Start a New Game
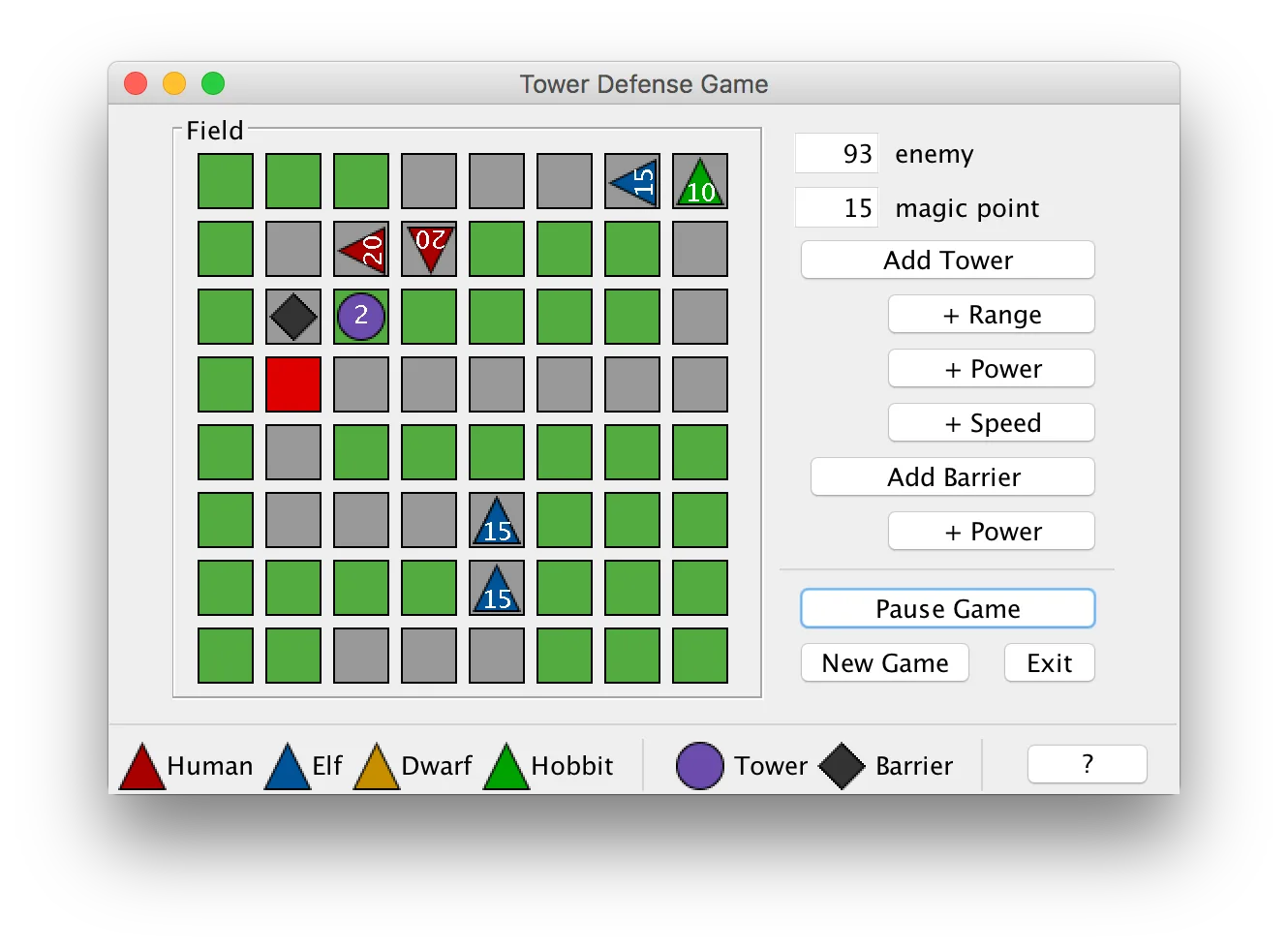This screenshot has width=1288, height=949. [885, 663]
